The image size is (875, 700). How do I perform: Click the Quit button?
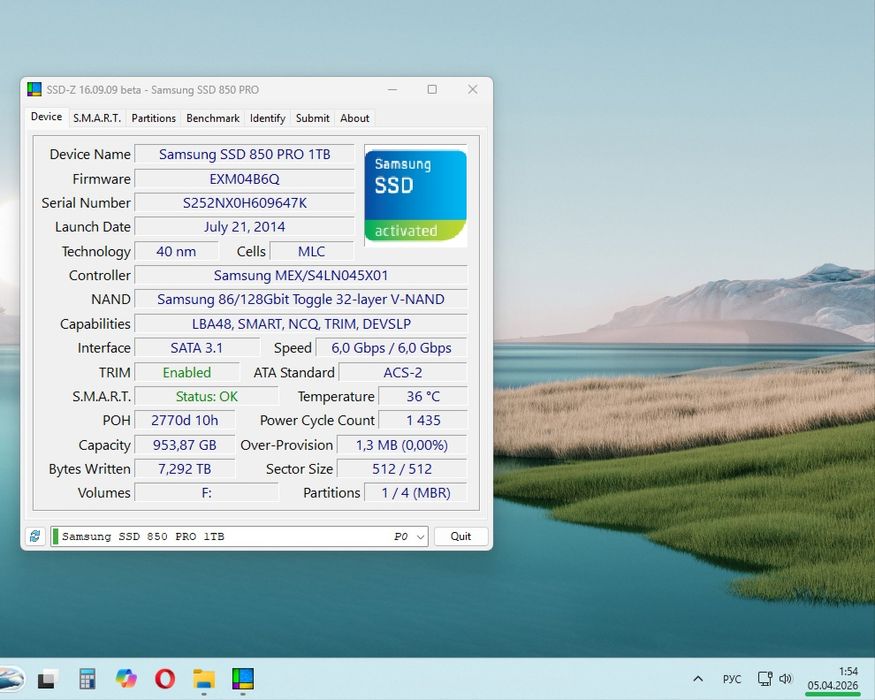[x=461, y=536]
